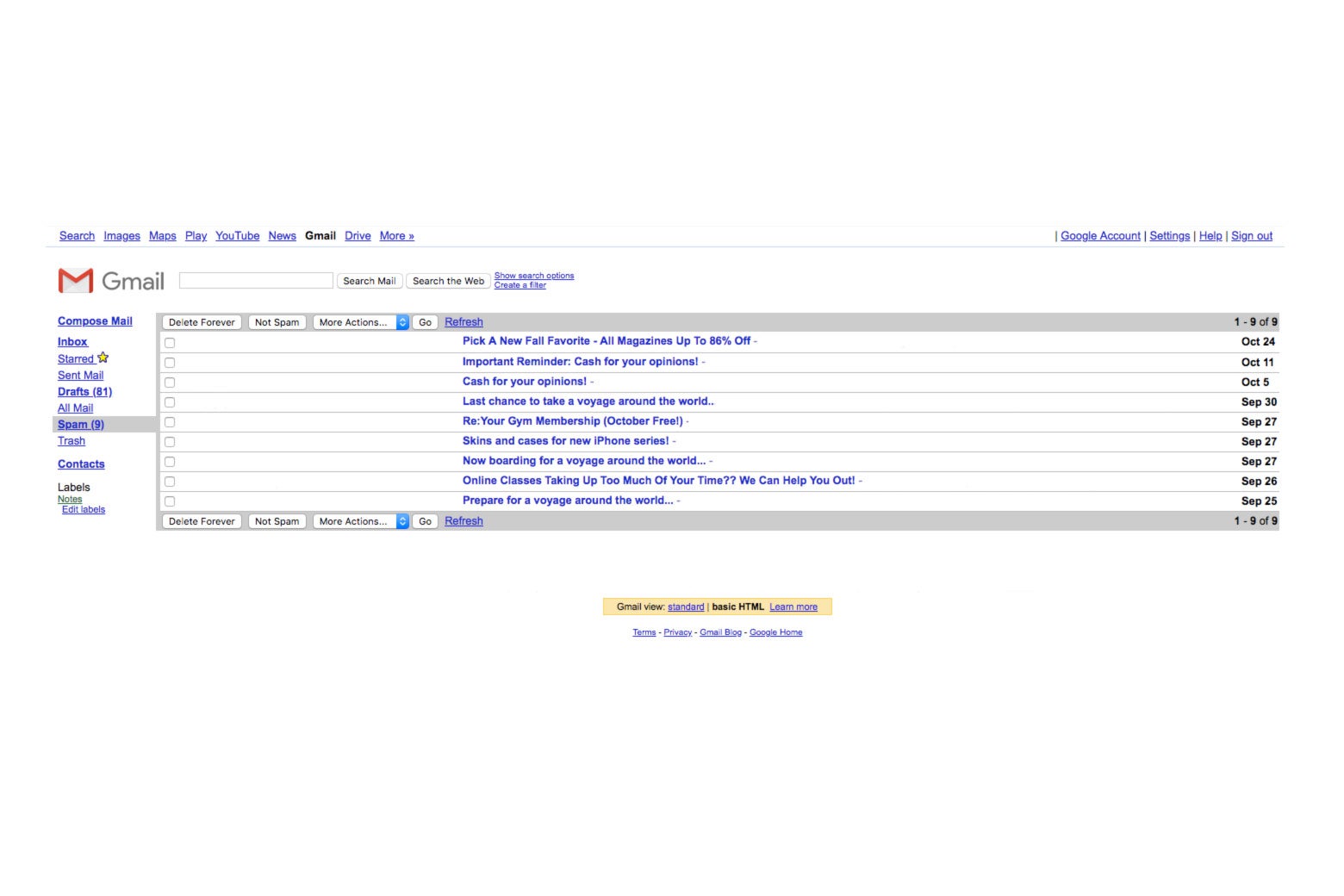This screenshot has width=1344, height=896.
Task: Open News link in top navigation
Action: tap(282, 236)
